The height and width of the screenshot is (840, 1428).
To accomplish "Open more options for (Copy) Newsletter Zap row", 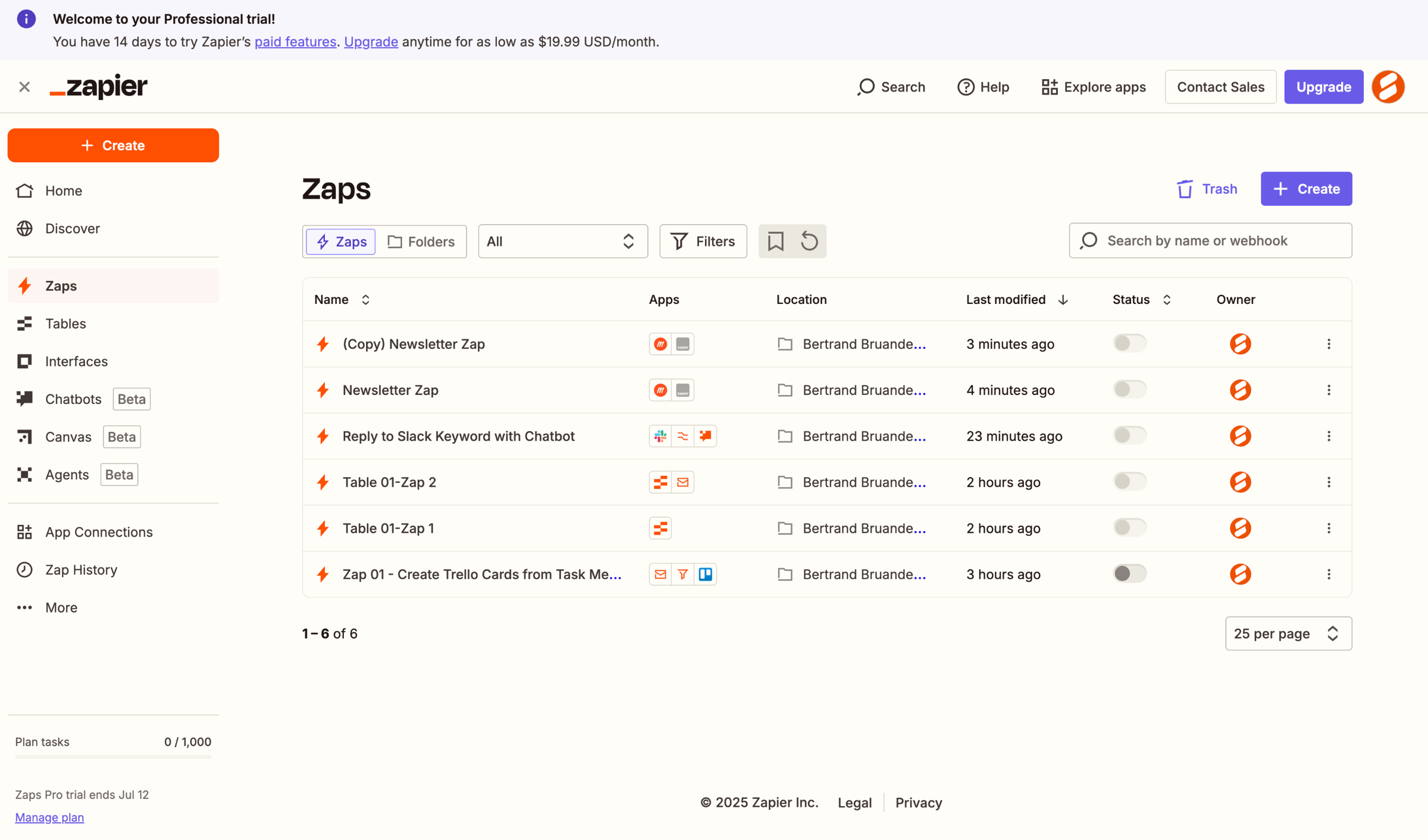I will click(1329, 344).
